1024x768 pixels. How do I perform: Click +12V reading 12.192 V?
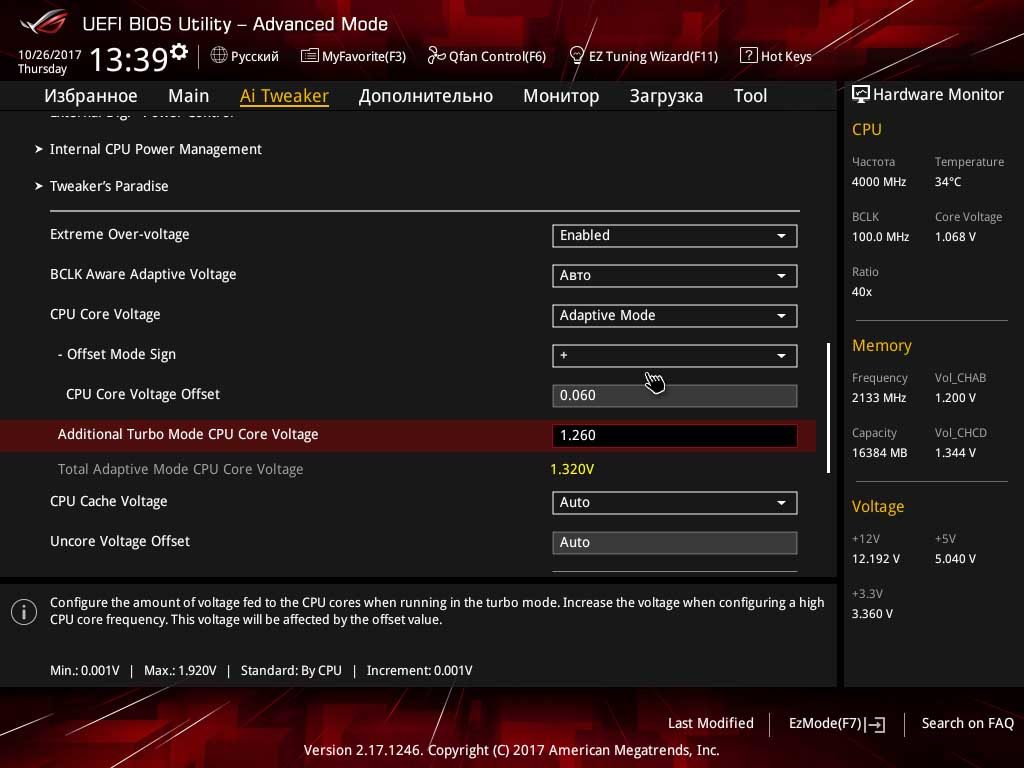point(876,559)
